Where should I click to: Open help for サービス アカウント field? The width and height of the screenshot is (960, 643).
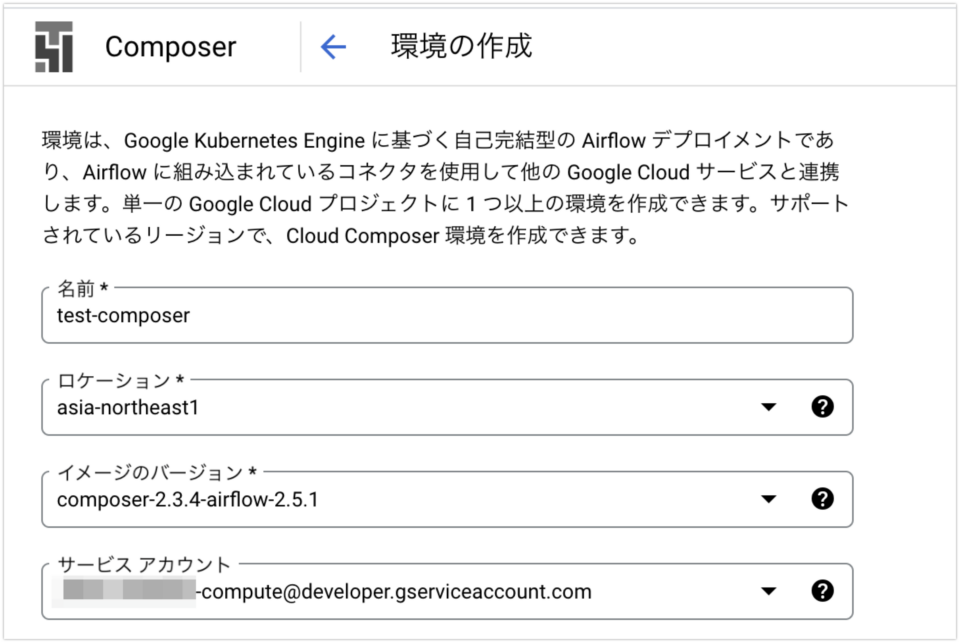[x=822, y=591]
